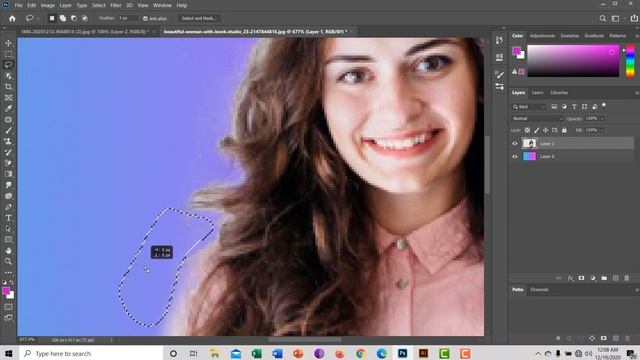Hide Layer 1 using eye icon

(x=515, y=143)
